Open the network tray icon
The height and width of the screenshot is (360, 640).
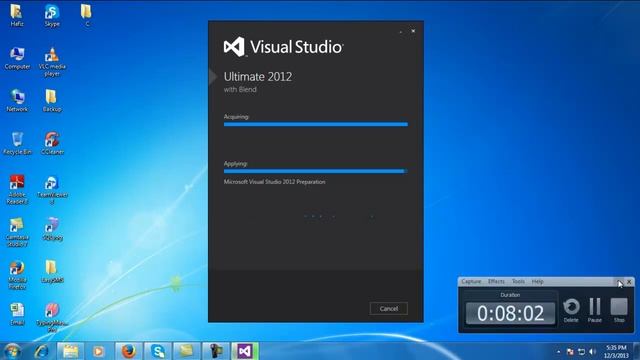pos(581,351)
